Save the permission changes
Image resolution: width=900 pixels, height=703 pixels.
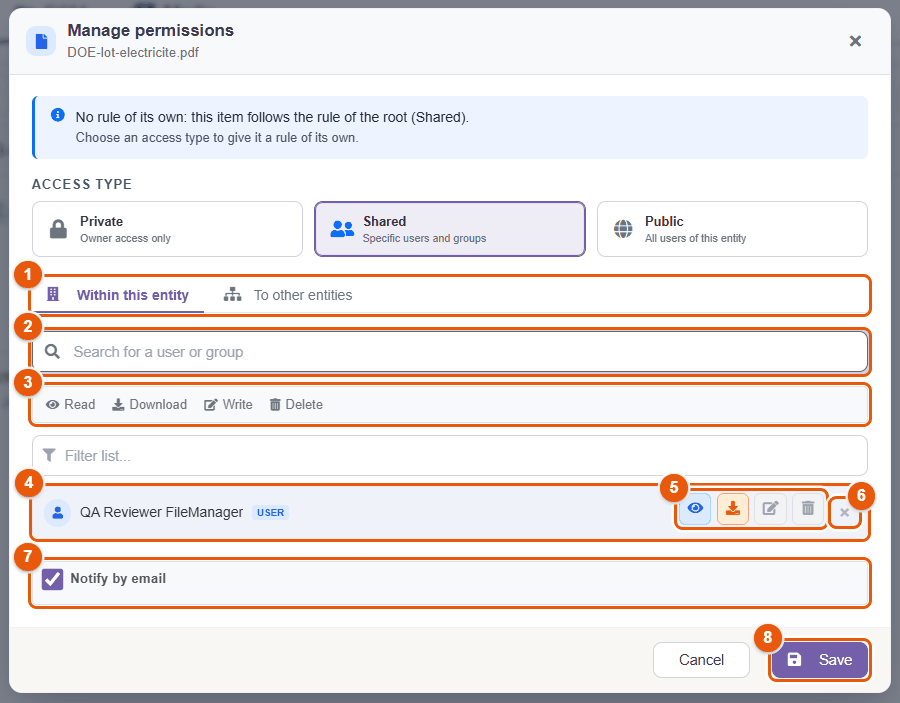(819, 660)
